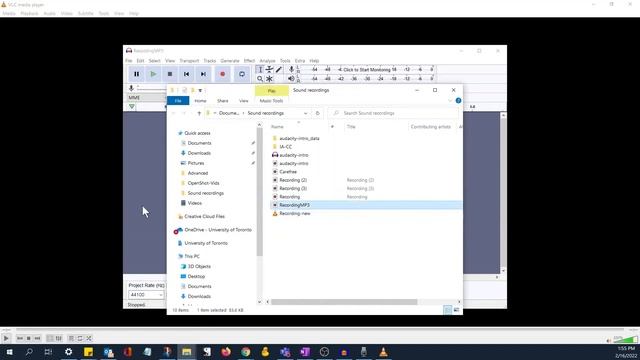Switch to Explorer Share ribbon tab
640x360 pixels.
(x=223, y=101)
